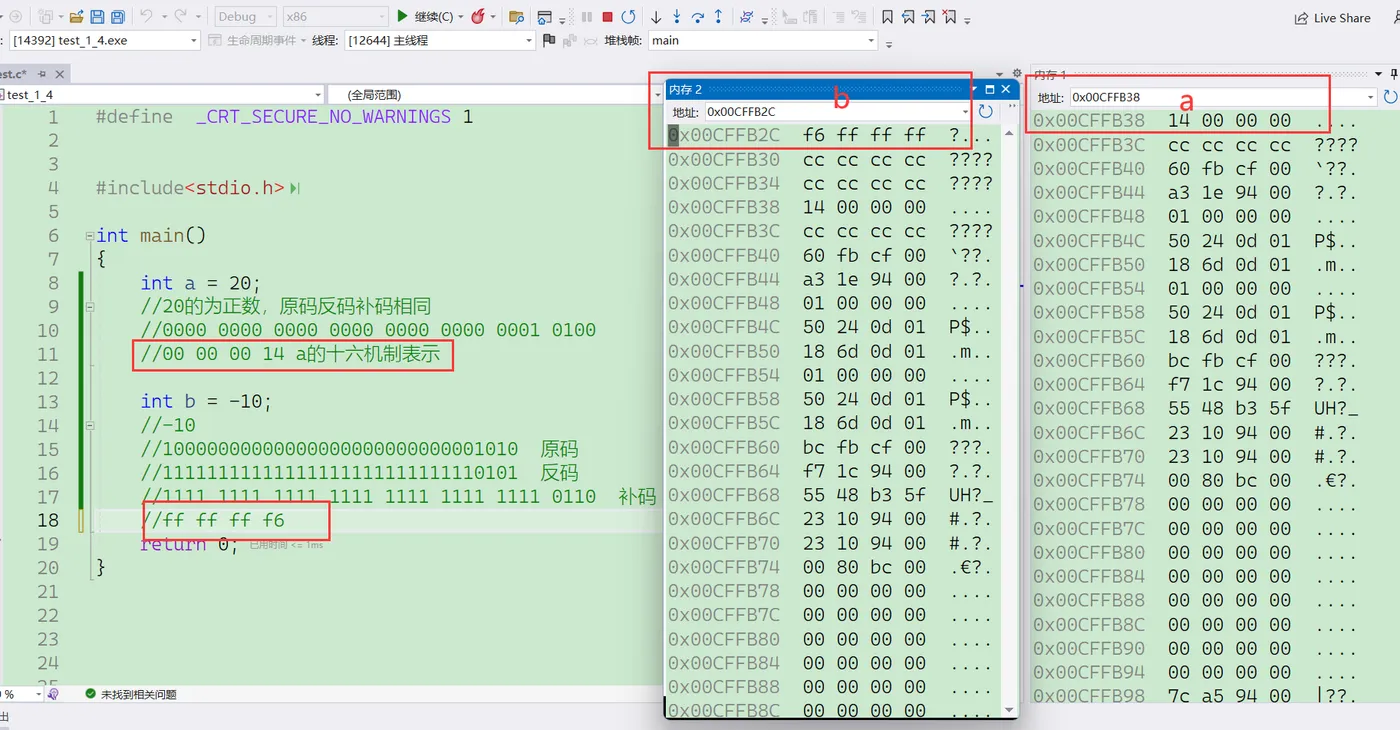Click Memory 2 row 0x00CFFB68
The image size is (1400, 730).
point(831,496)
